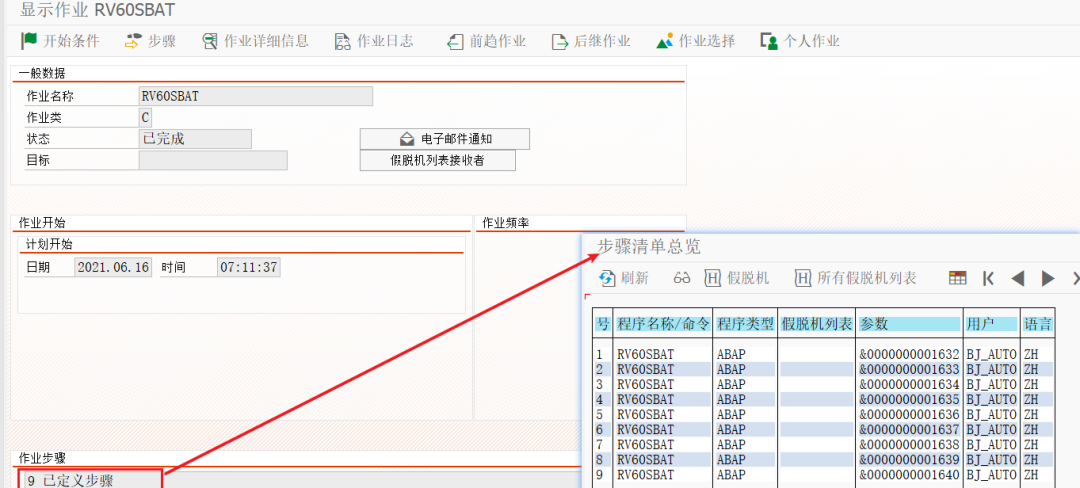Open 作业日志 from the toolbar
Screen dimensions: 1080x488
pyautogui.click(x=374, y=41)
